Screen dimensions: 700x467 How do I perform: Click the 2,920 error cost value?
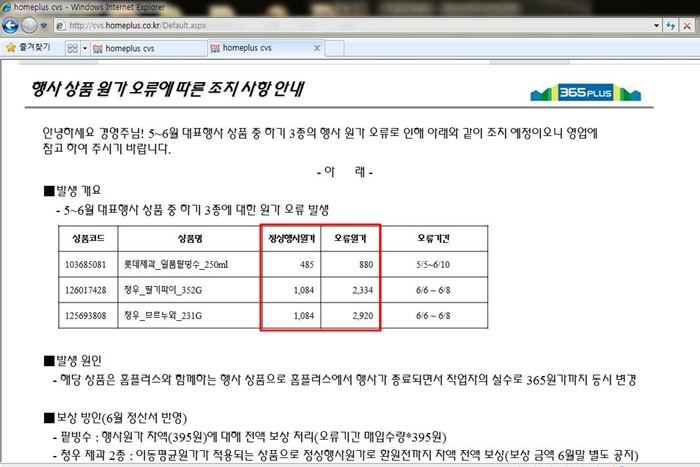coord(362,316)
